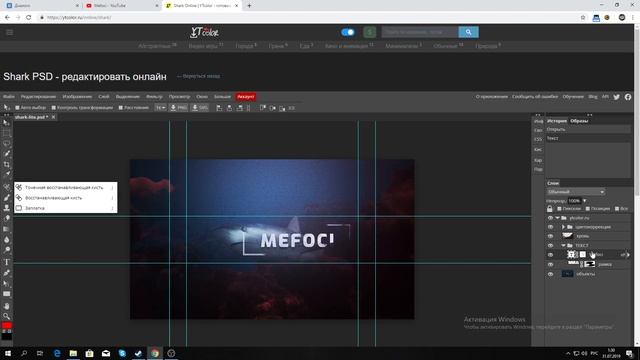This screenshot has height=360, width=640.
Task: Expand the цветокоррекция folder arrow
Action: (x=564, y=227)
